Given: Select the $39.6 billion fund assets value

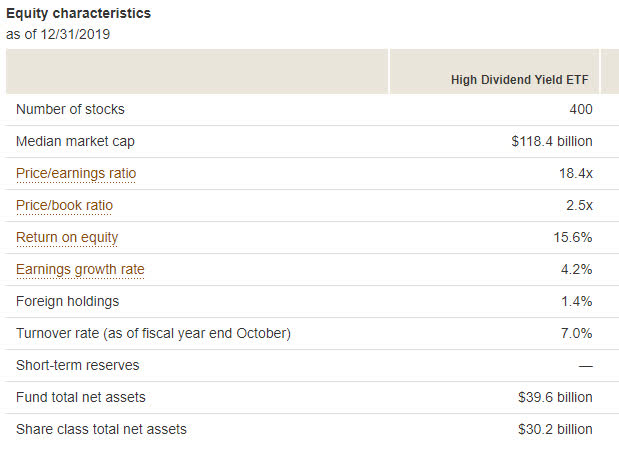Looking at the screenshot, I should [x=555, y=397].
